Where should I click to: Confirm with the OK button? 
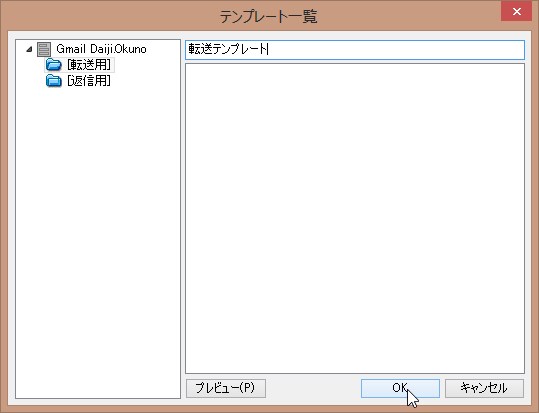point(400,388)
